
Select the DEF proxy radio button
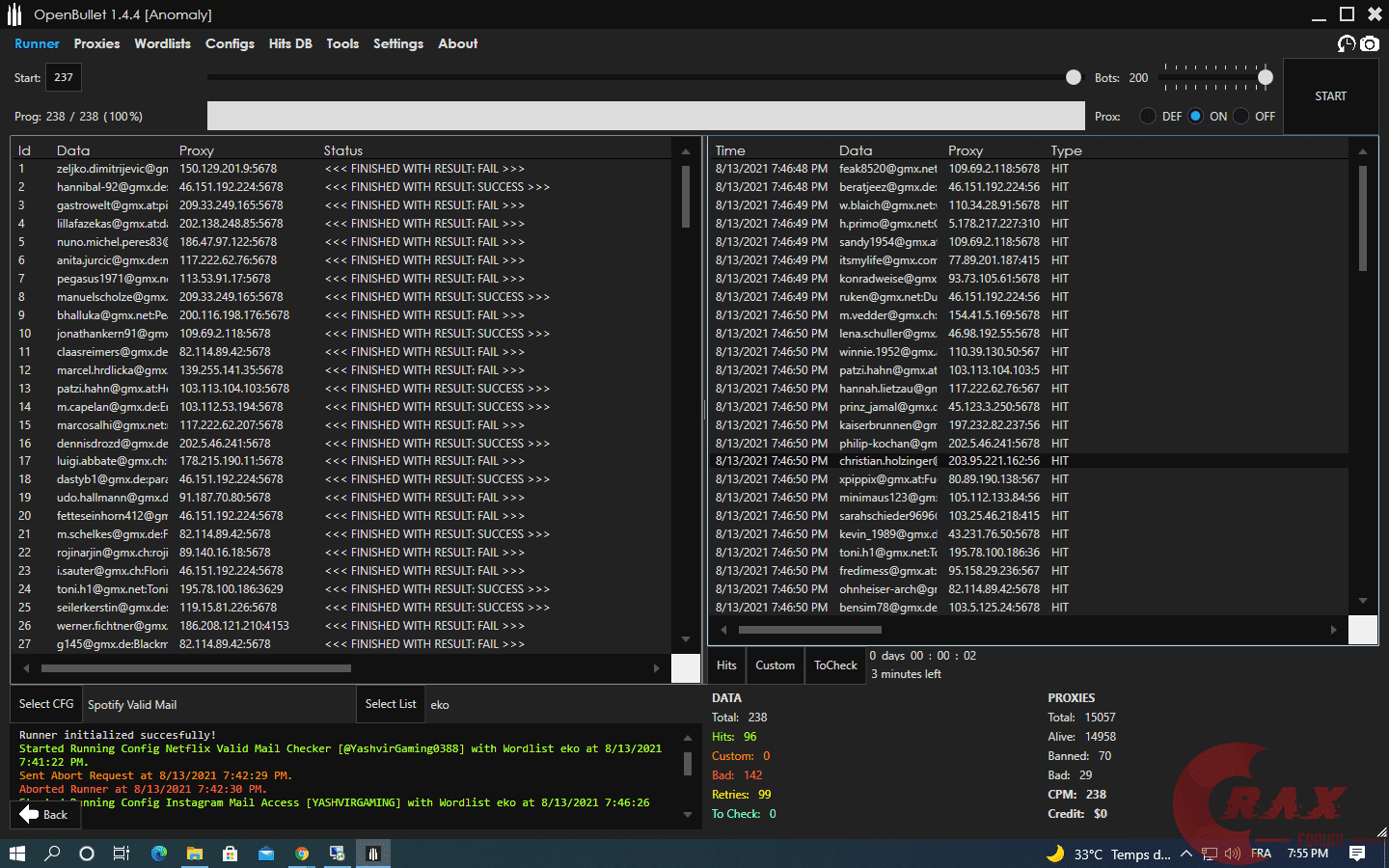pyautogui.click(x=1148, y=116)
